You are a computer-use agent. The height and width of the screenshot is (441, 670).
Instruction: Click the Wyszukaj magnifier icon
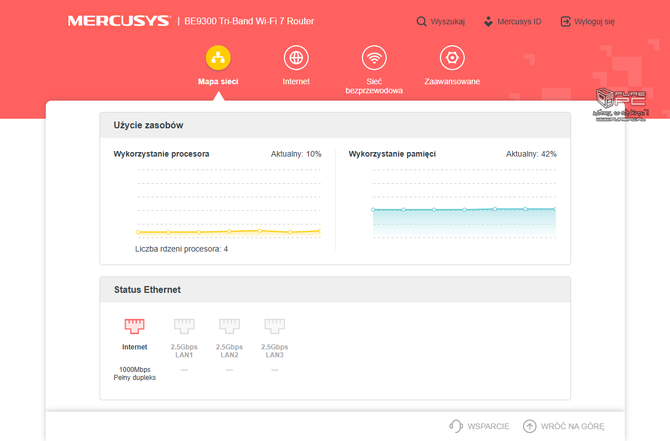coord(421,21)
